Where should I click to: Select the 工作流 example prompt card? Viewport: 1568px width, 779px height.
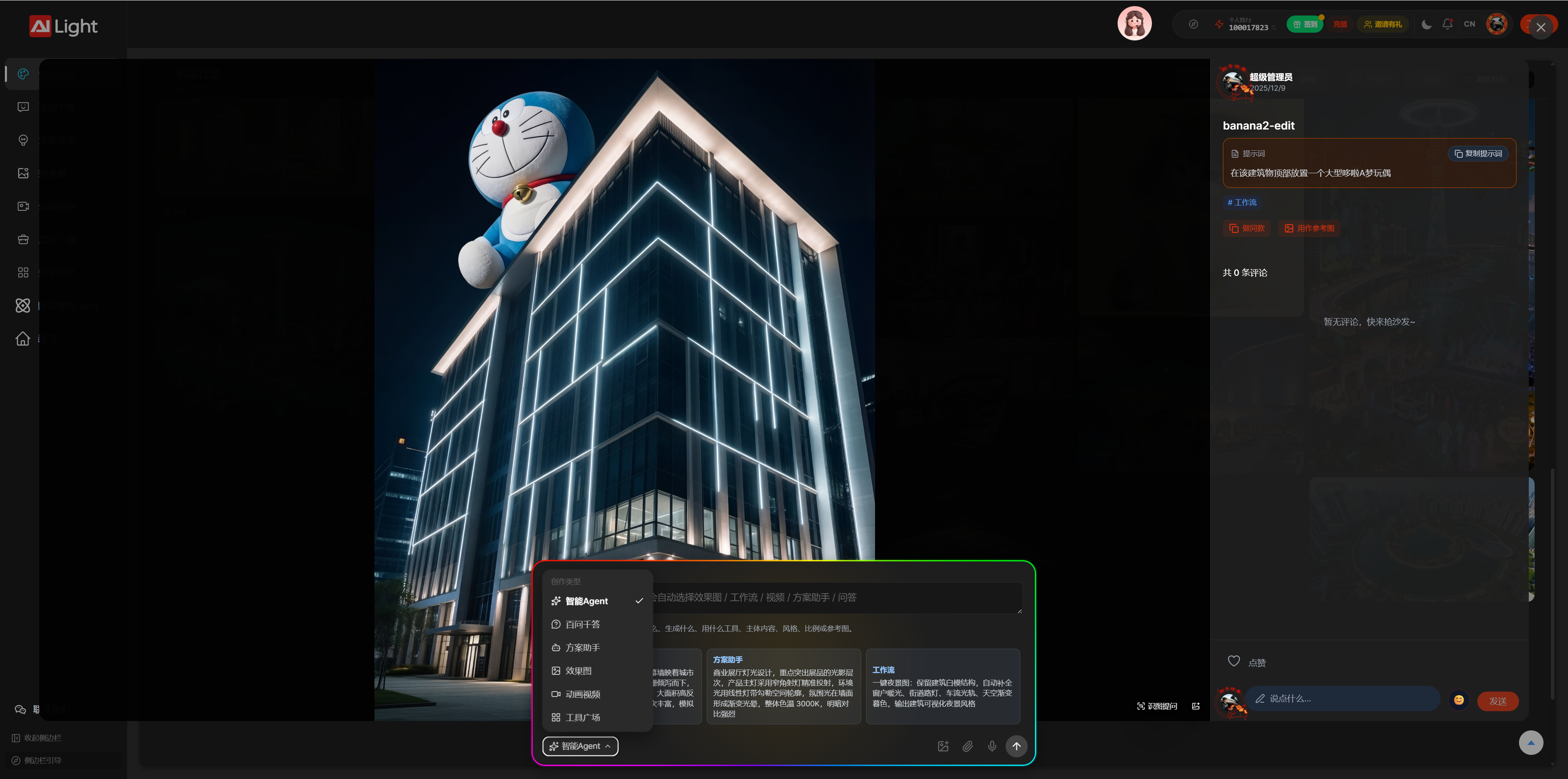(x=943, y=686)
